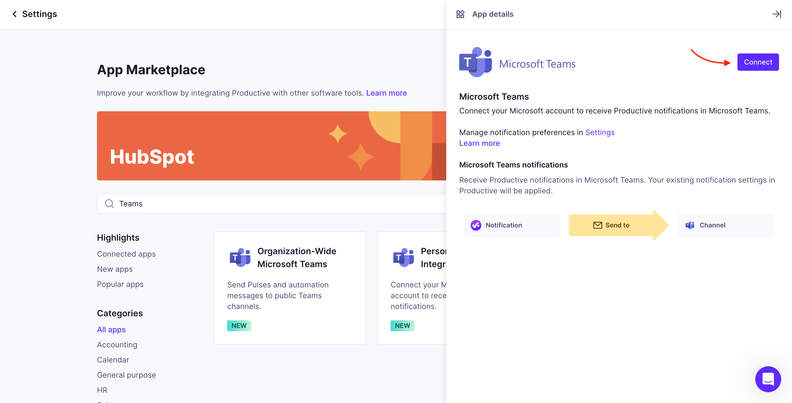Select General purpose category
Viewport: 792px width, 403px height.
126,375
